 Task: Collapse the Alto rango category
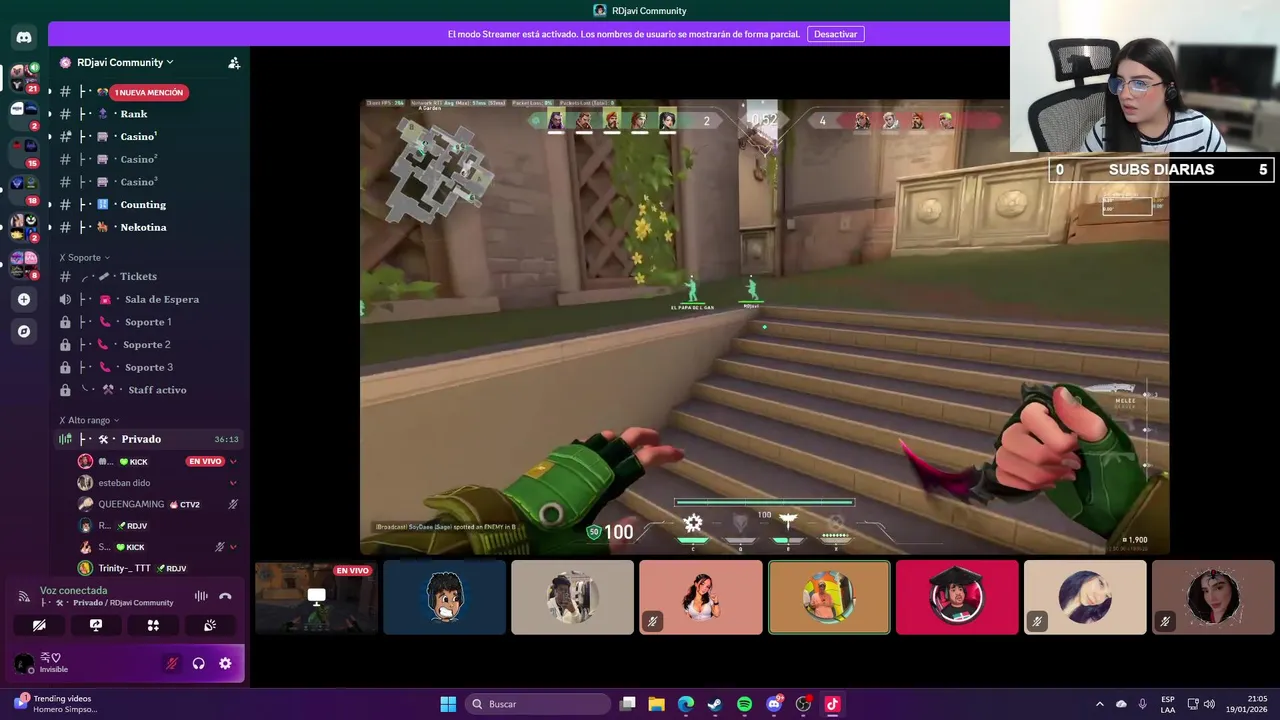point(89,421)
